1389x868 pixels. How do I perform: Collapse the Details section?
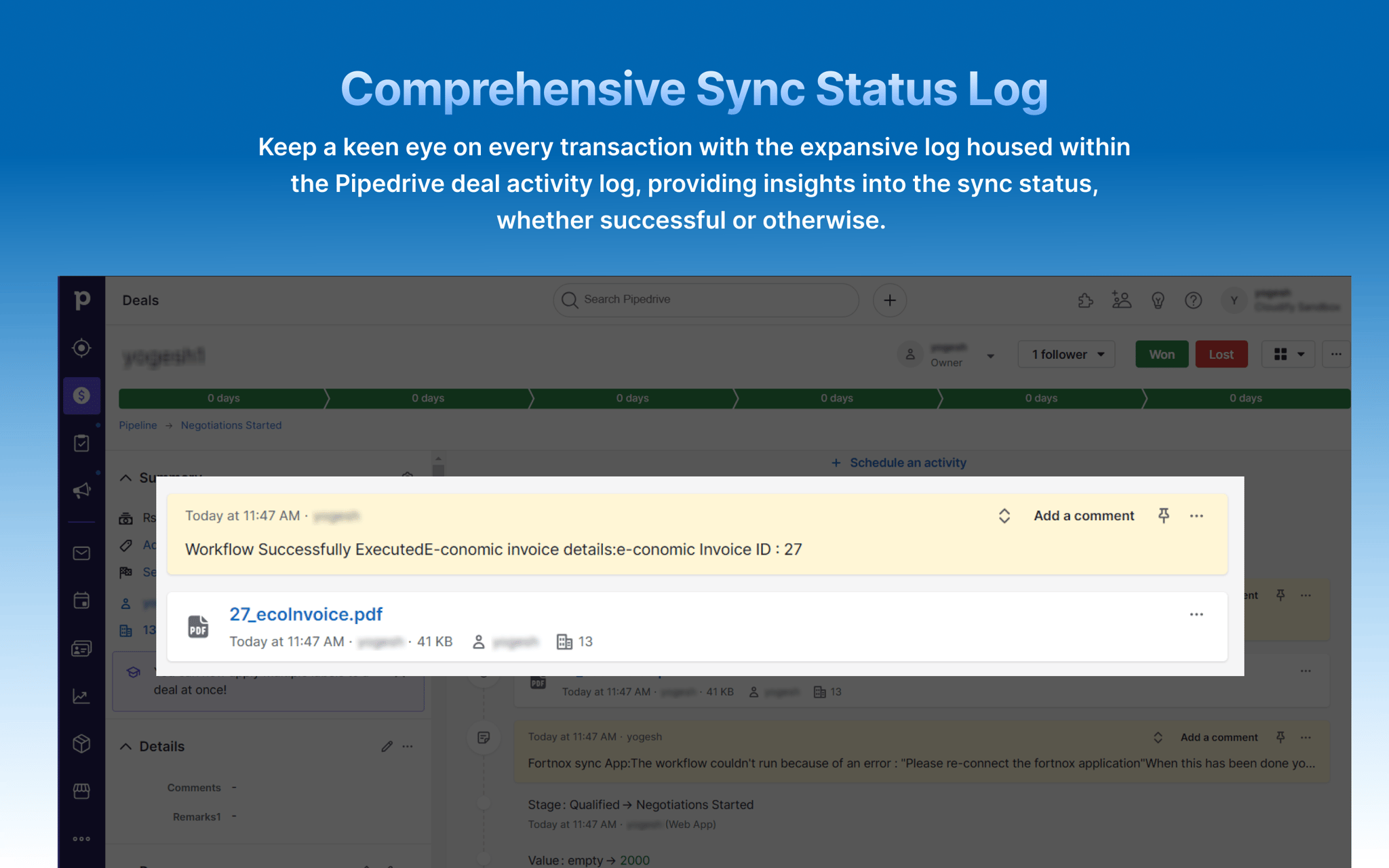coord(125,746)
